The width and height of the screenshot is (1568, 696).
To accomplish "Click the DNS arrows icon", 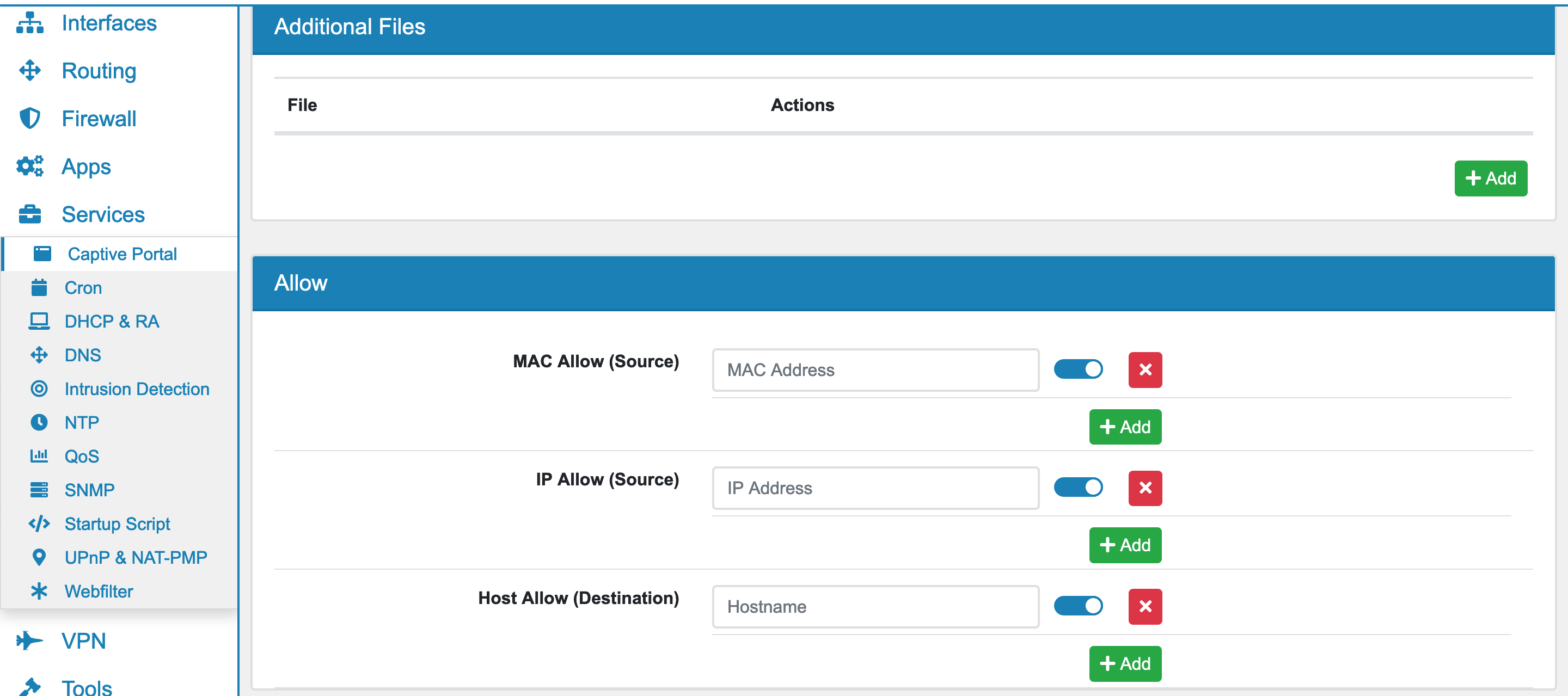I will [39, 355].
